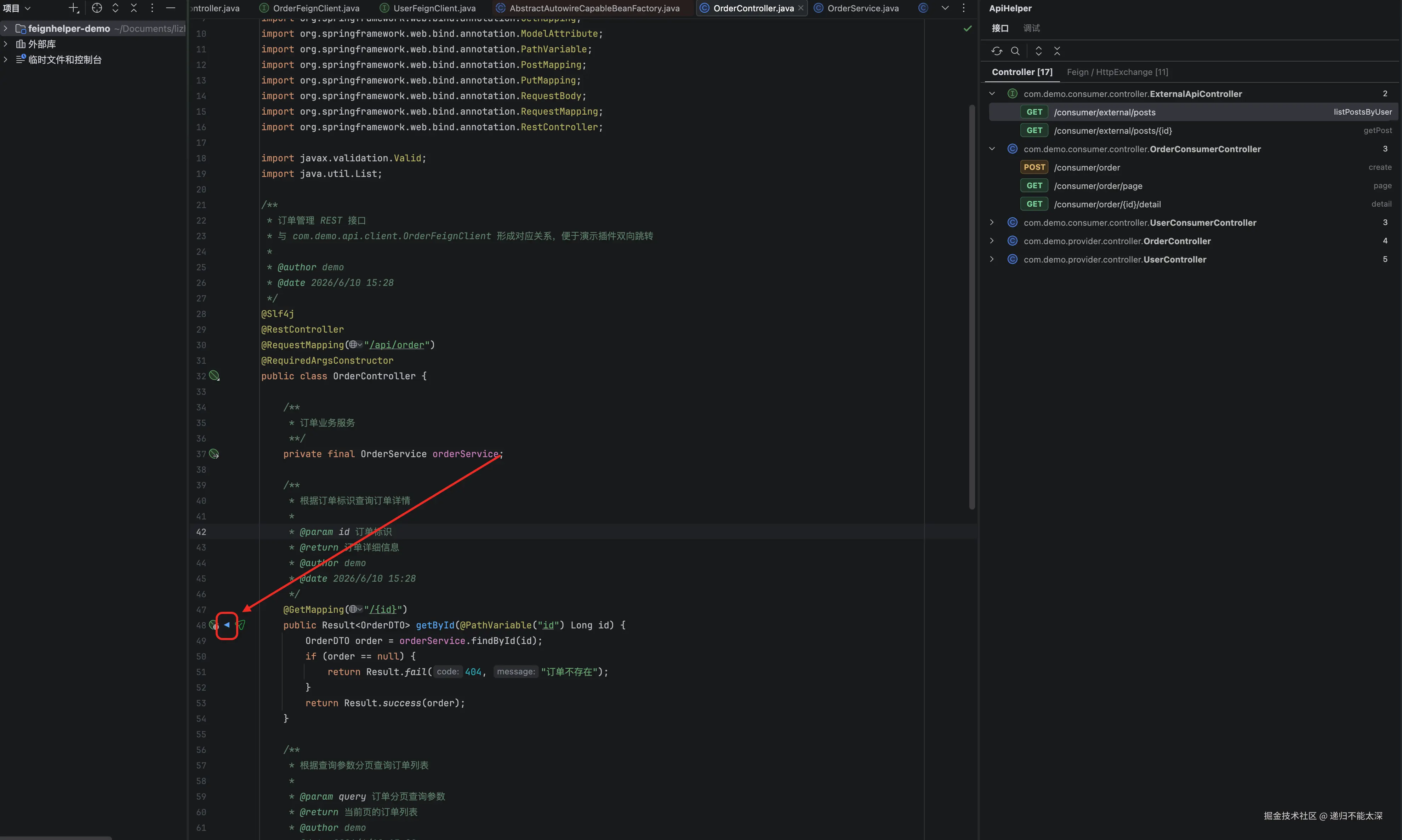Show hidden editor tabs dropdown chevron

945,8
